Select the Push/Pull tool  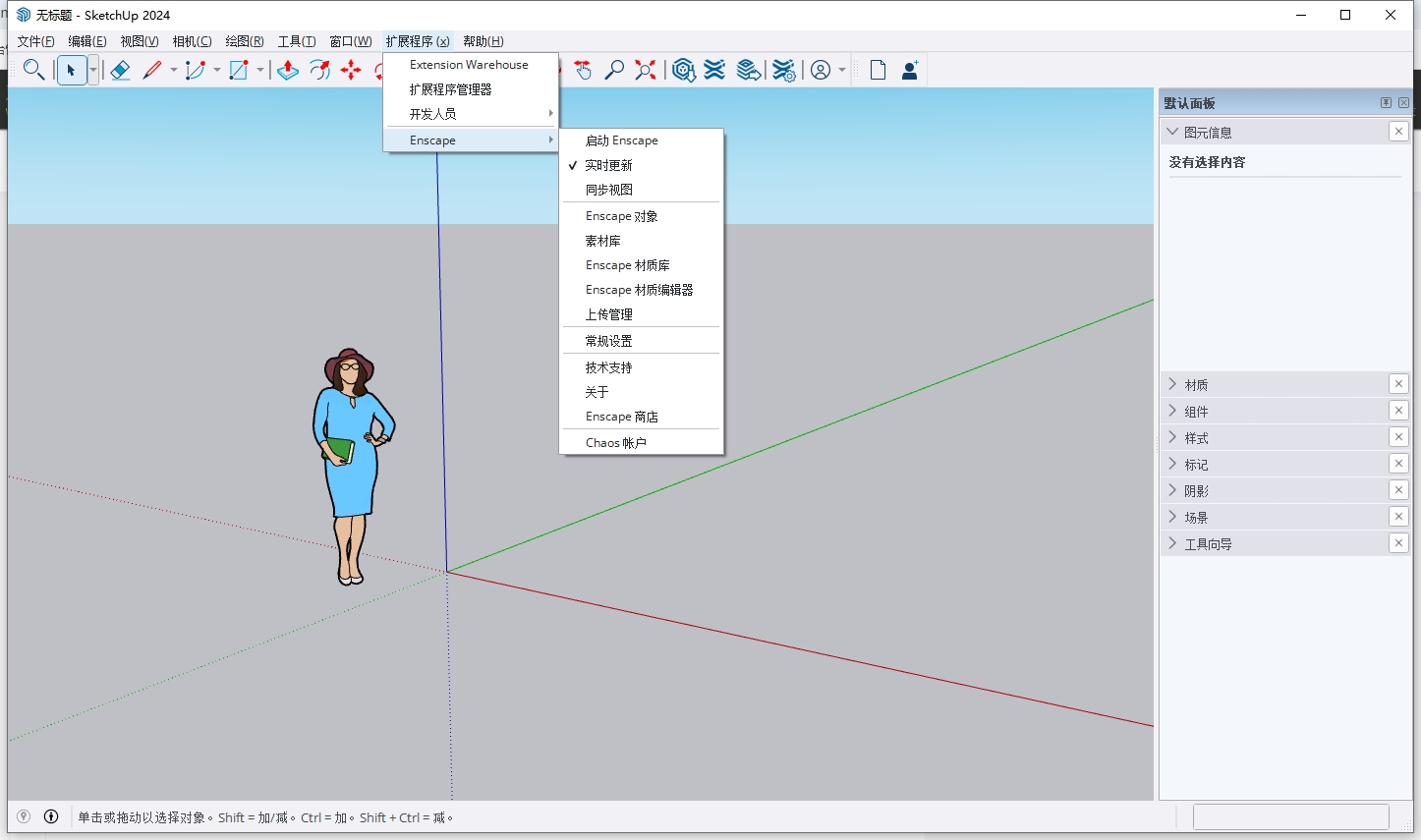coord(286,70)
